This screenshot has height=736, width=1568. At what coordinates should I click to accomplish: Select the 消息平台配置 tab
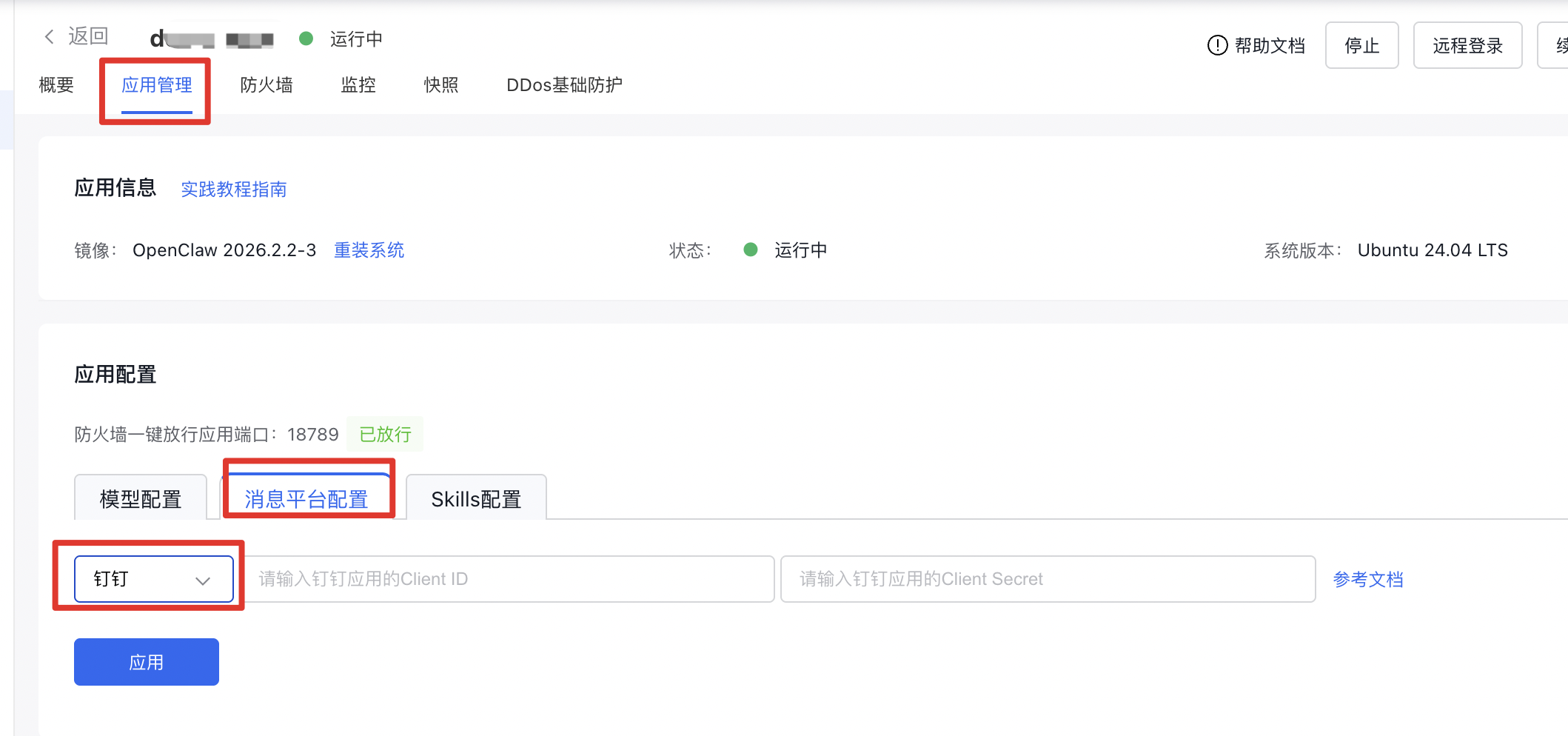tap(306, 499)
